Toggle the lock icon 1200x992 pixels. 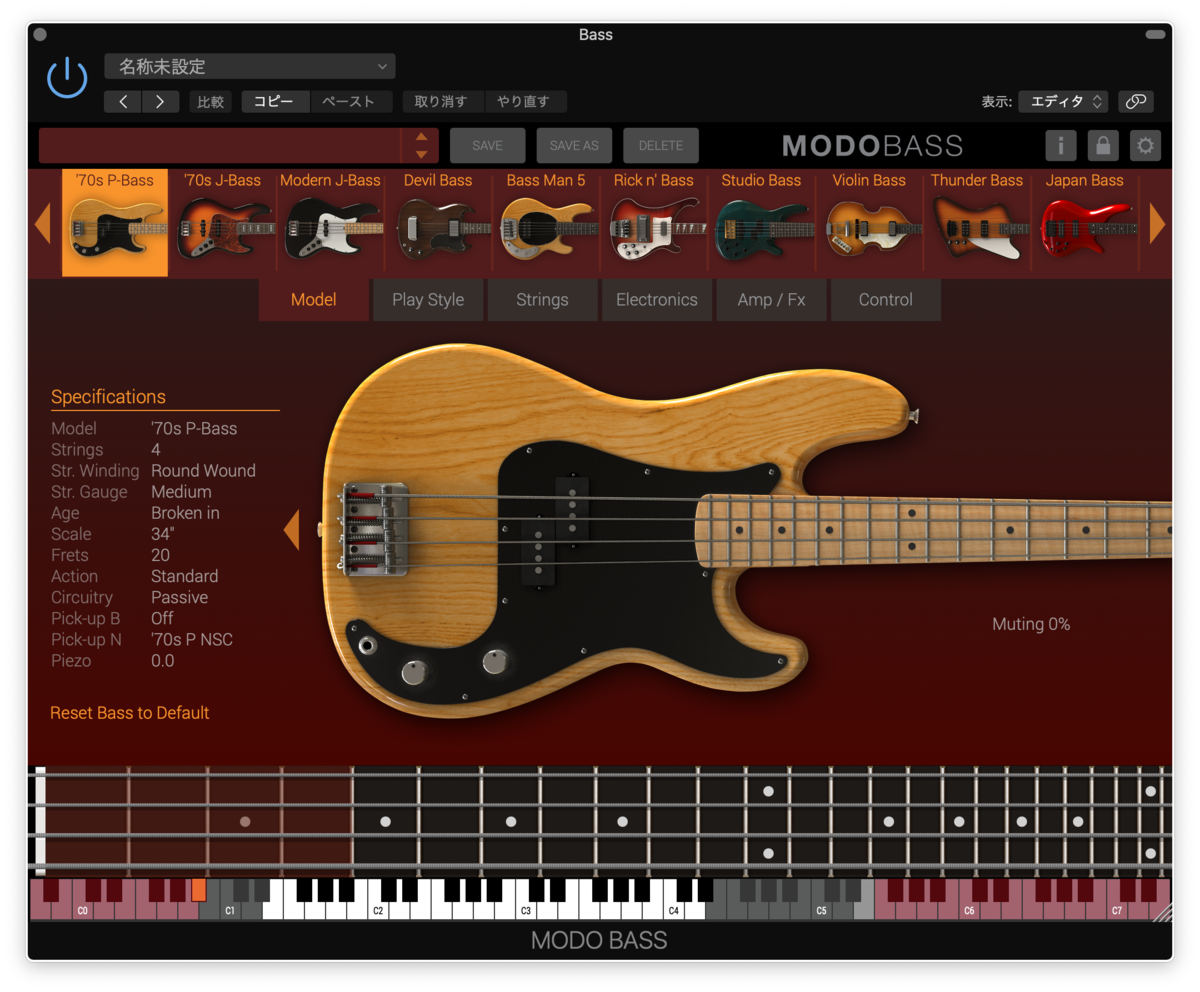(x=1103, y=145)
